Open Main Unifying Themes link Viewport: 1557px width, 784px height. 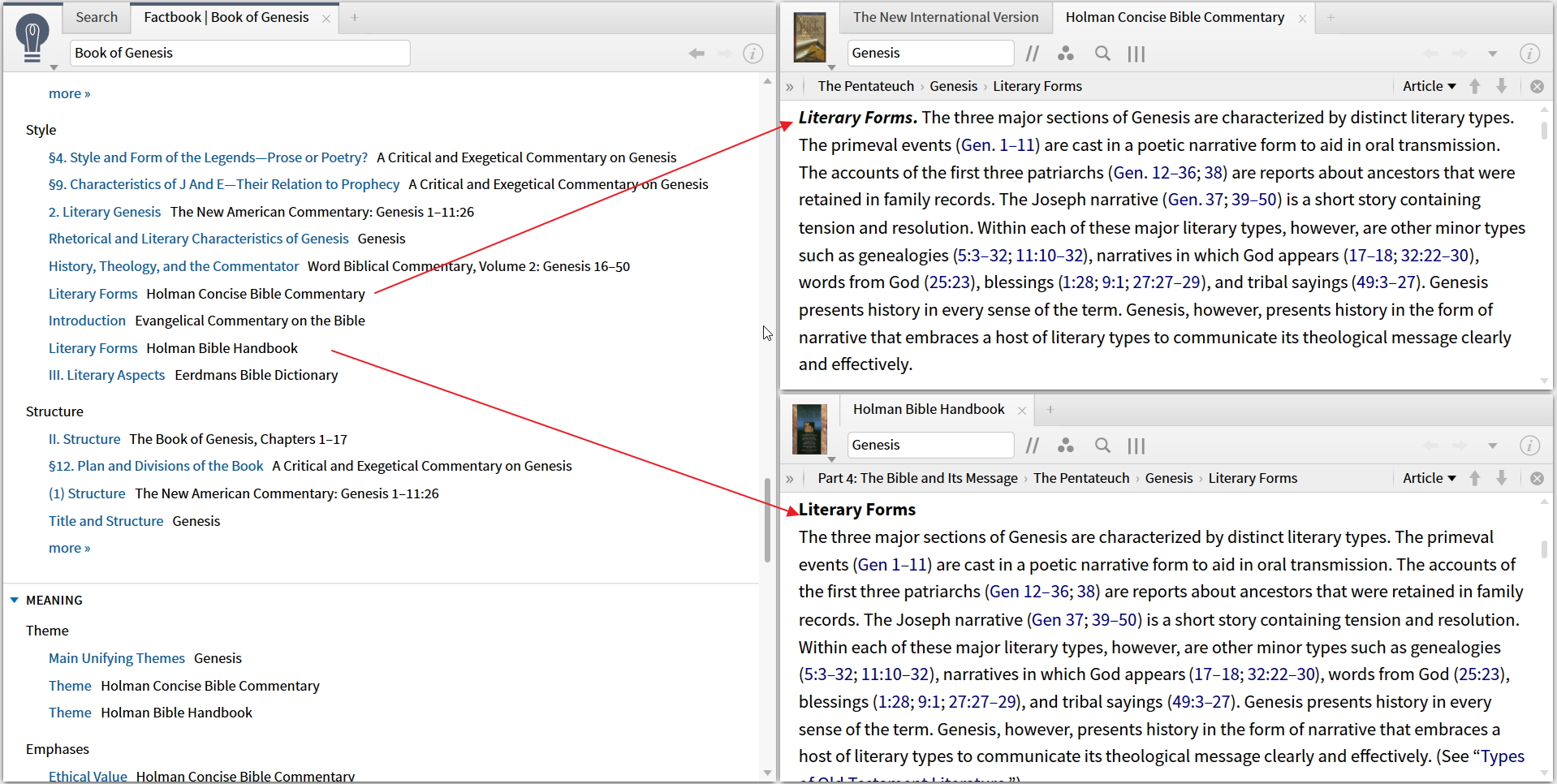coord(117,658)
